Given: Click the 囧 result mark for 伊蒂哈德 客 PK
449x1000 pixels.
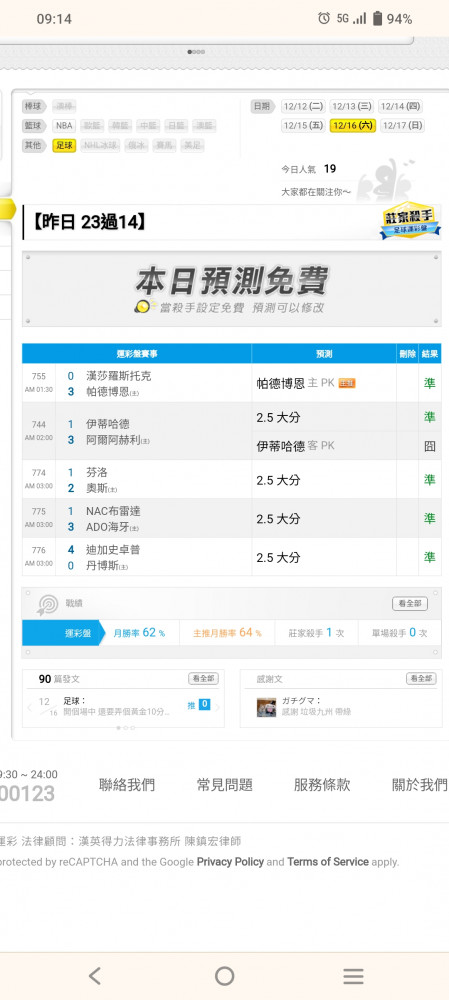Looking at the screenshot, I should [430, 447].
